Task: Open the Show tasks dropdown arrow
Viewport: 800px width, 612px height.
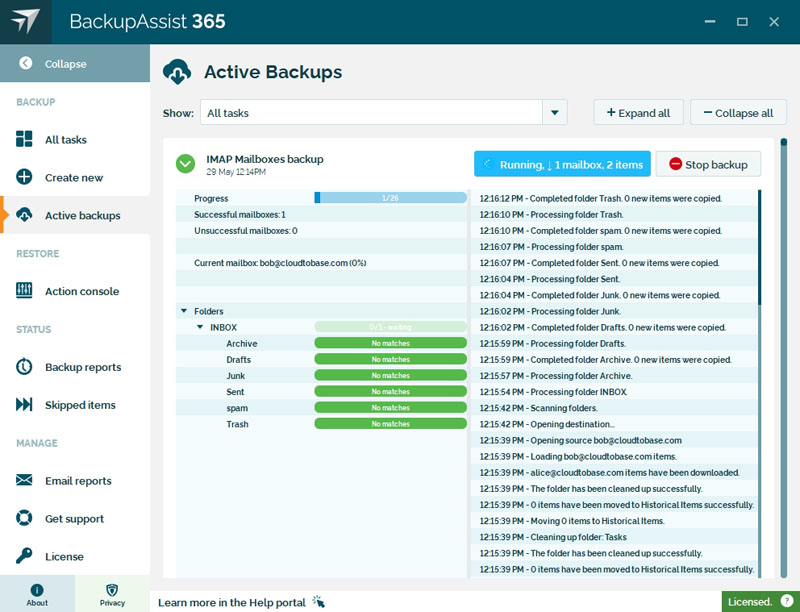Action: pyautogui.click(x=555, y=112)
